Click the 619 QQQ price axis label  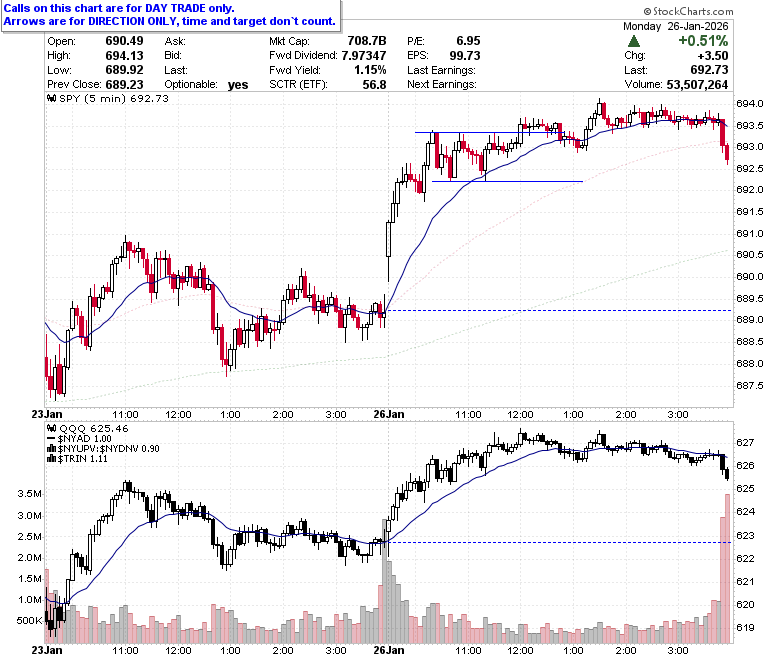pyautogui.click(x=745, y=628)
